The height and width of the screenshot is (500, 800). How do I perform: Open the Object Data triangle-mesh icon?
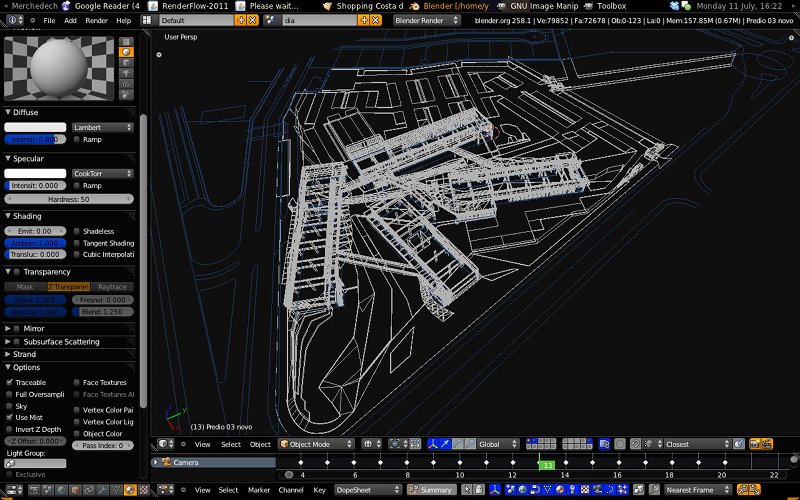click(x=116, y=490)
